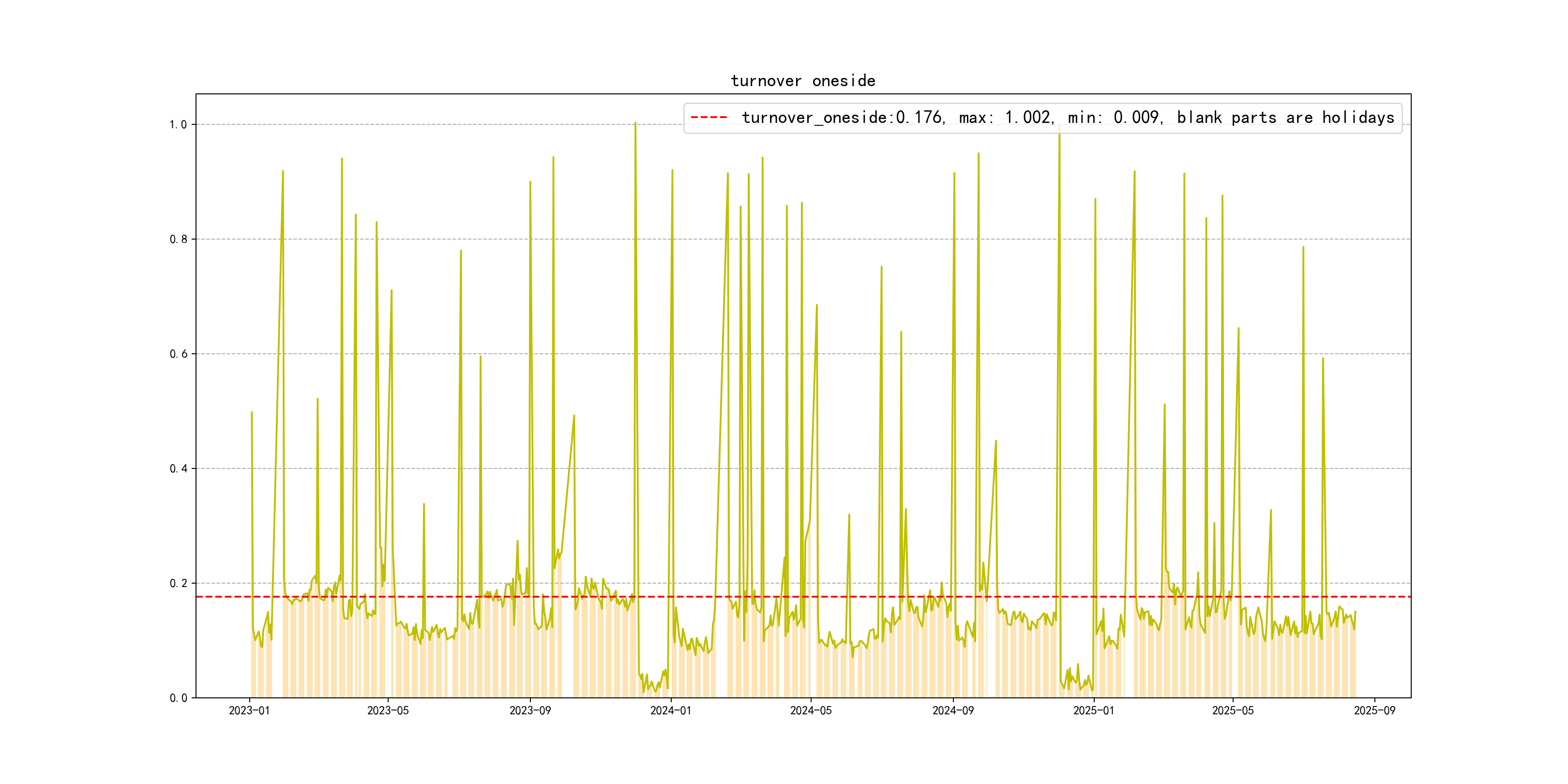Screen dimensions: 1568x784
Task: Click the 2023-01 x-axis tick label
Action: point(249,711)
